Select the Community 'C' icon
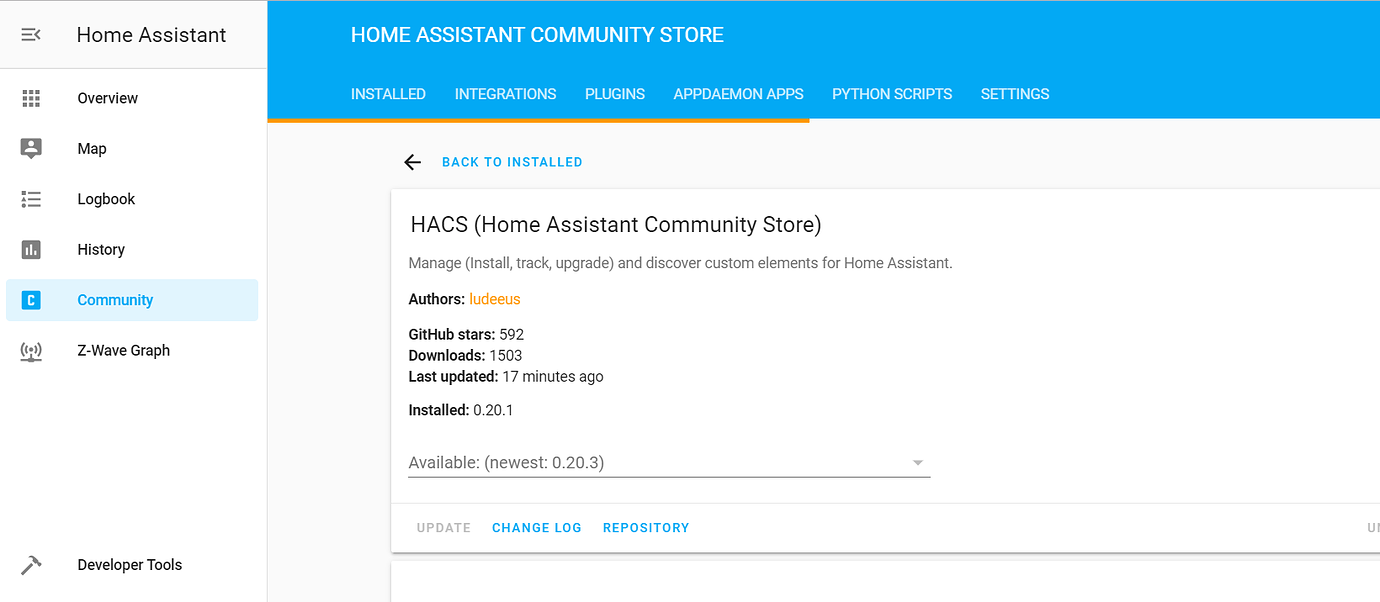1380x602 pixels. point(30,299)
